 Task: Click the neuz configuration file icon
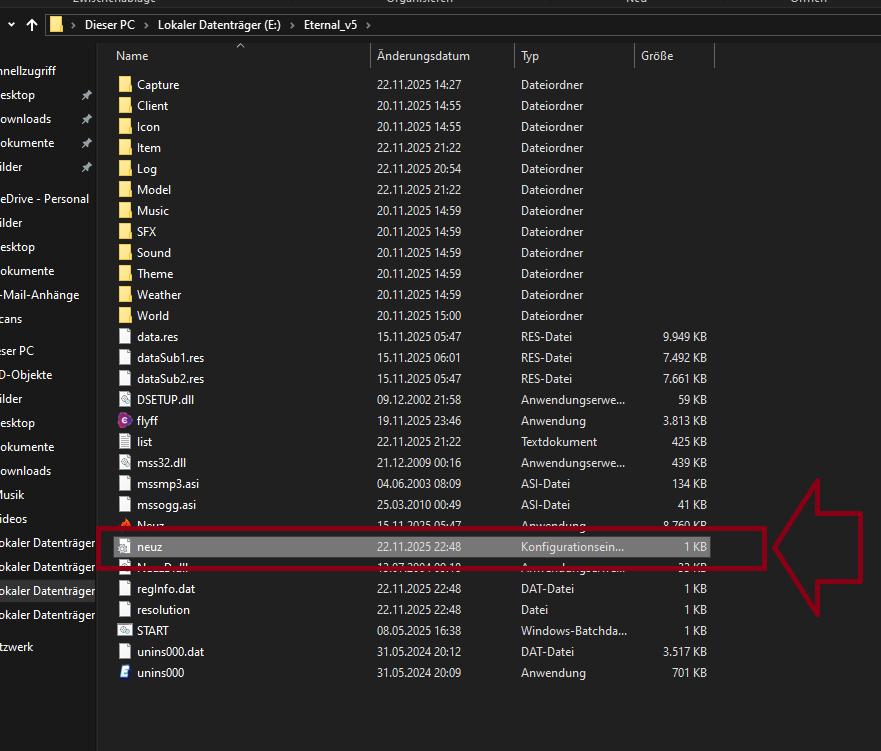tap(125, 547)
